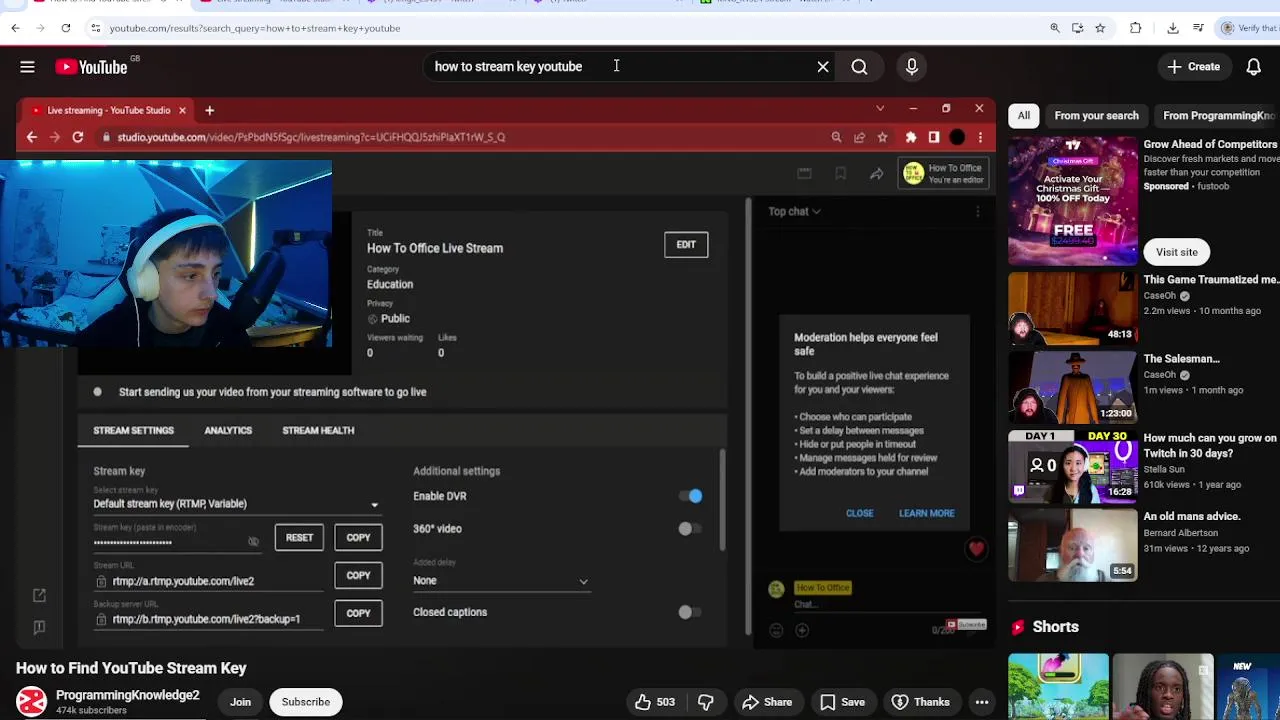Click Join for the channel
This screenshot has width=1280, height=720.
click(240, 702)
